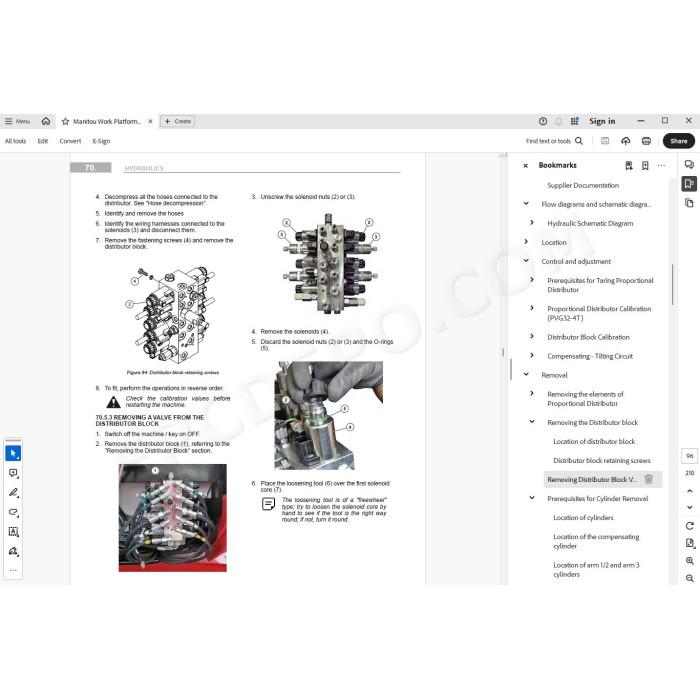700x700 pixels.
Task: Open the E-Sign menu
Action: click(x=101, y=141)
